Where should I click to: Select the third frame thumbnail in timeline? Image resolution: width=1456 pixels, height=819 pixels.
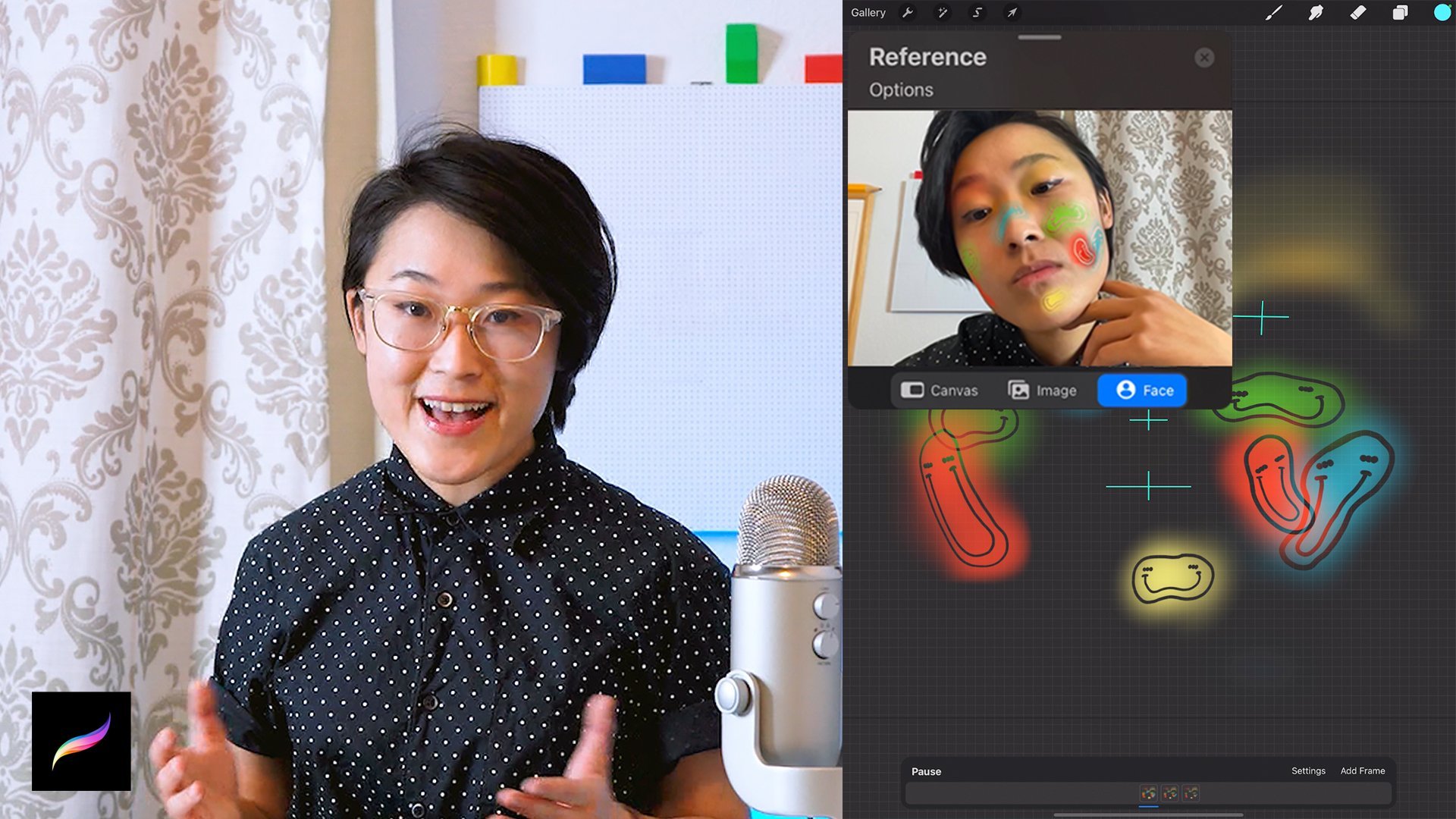tap(1191, 793)
